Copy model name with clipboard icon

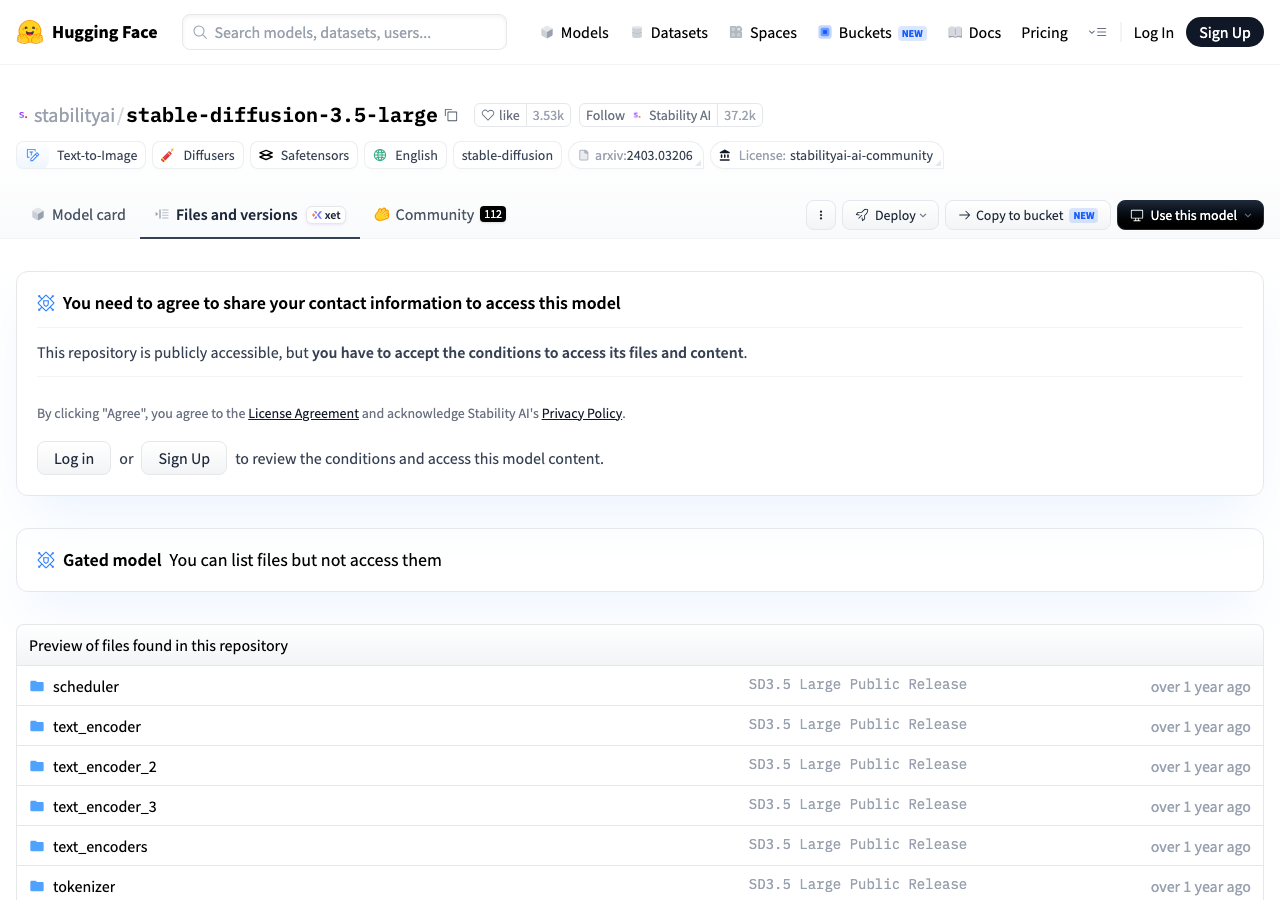451,115
